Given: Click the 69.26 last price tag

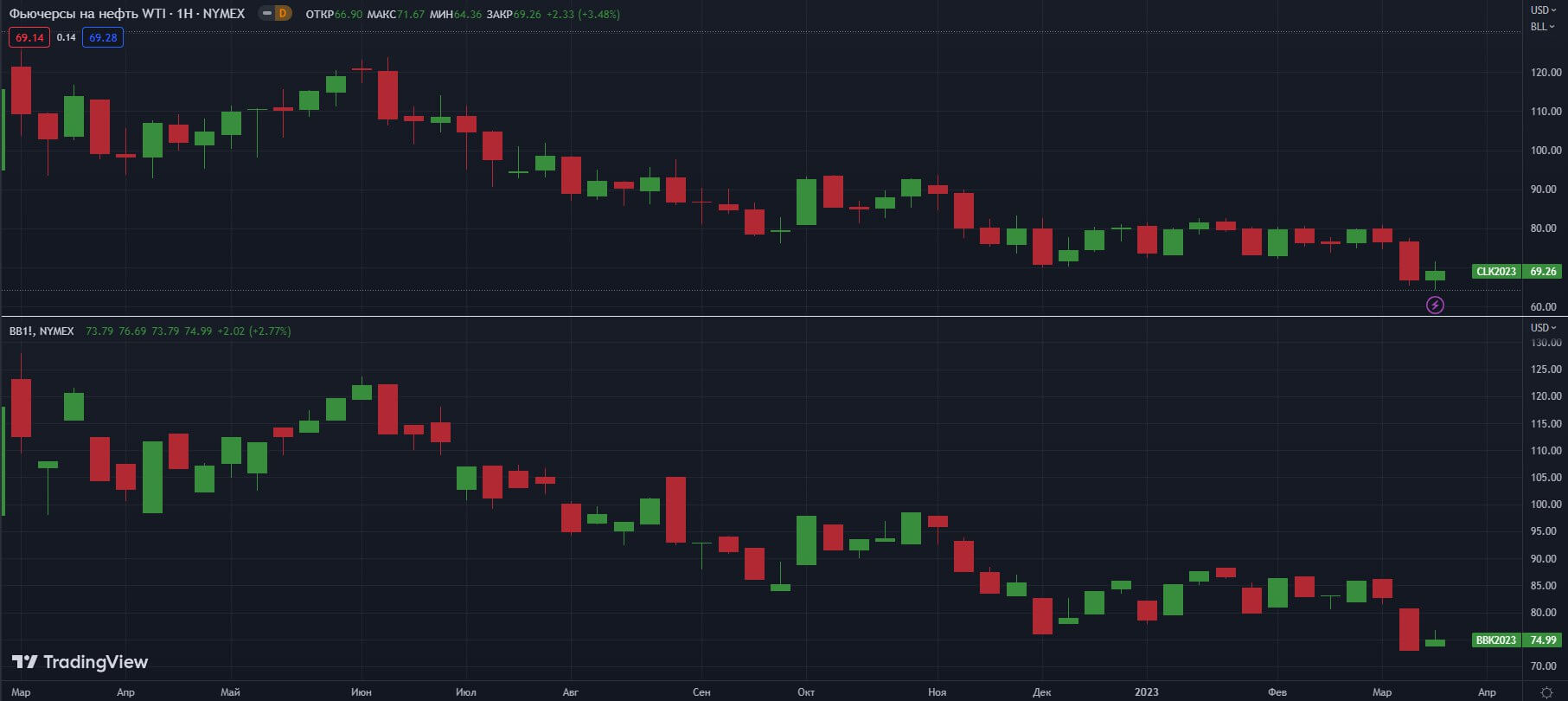Looking at the screenshot, I should click(1543, 272).
